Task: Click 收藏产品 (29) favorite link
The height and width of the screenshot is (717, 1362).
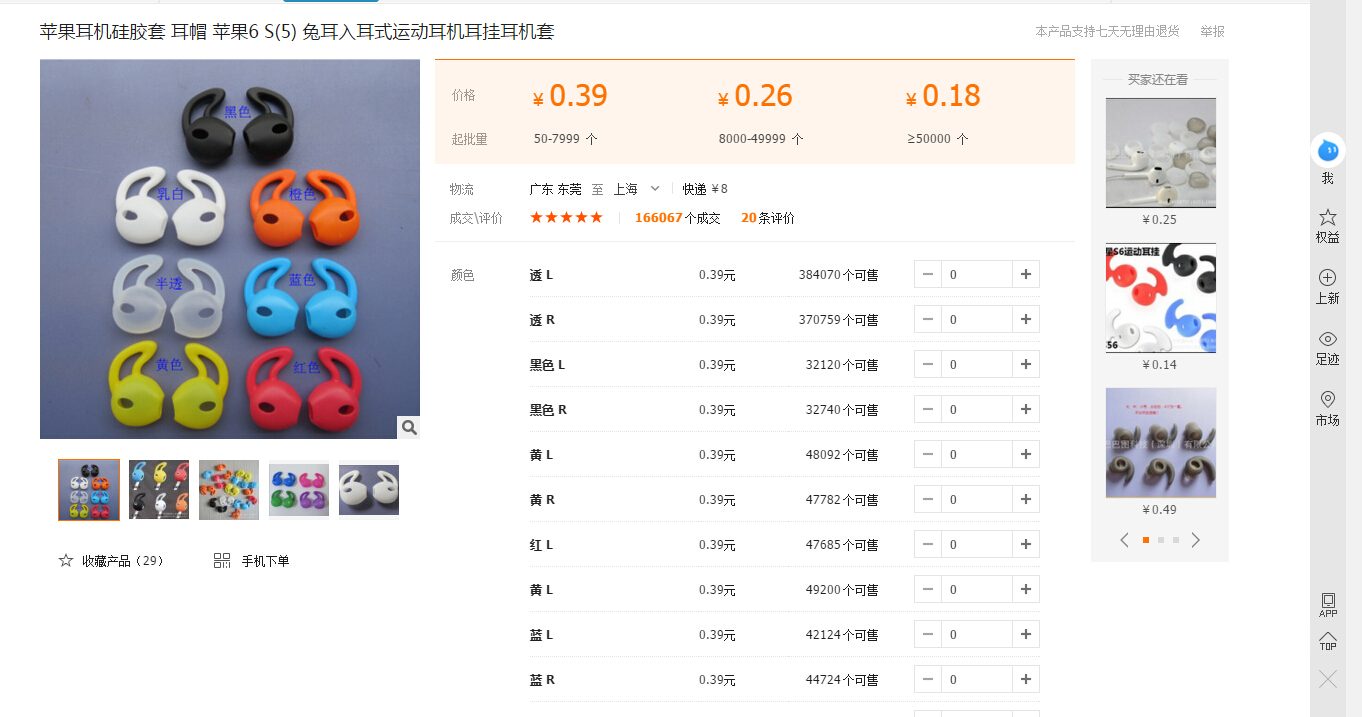Action: (x=122, y=561)
